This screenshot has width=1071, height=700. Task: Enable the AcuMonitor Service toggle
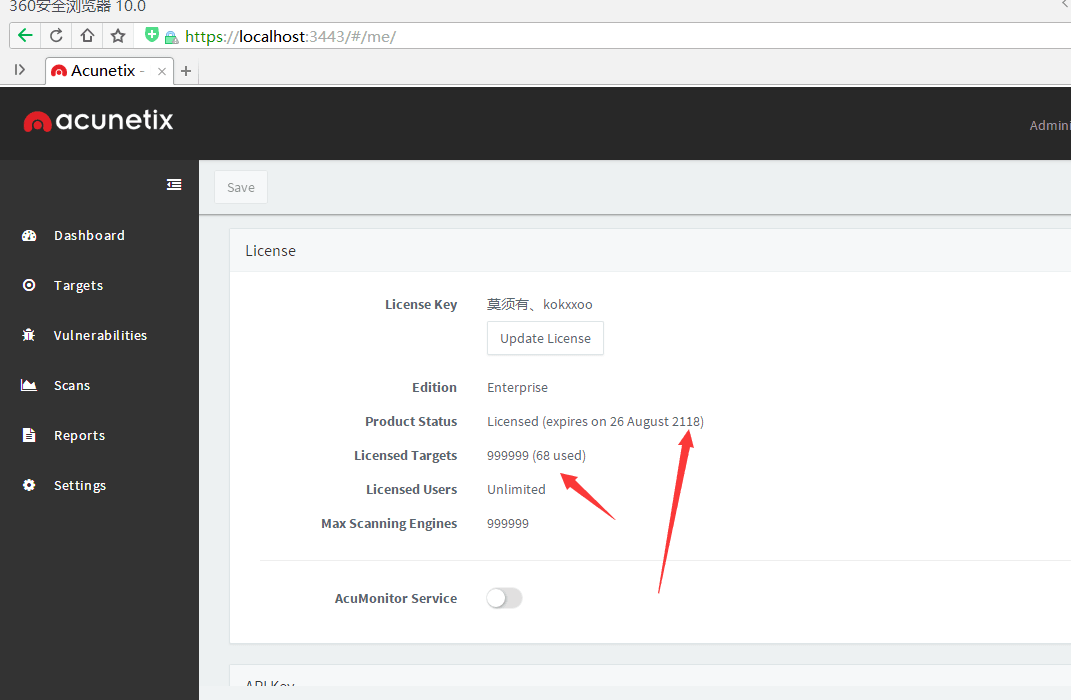coord(504,598)
